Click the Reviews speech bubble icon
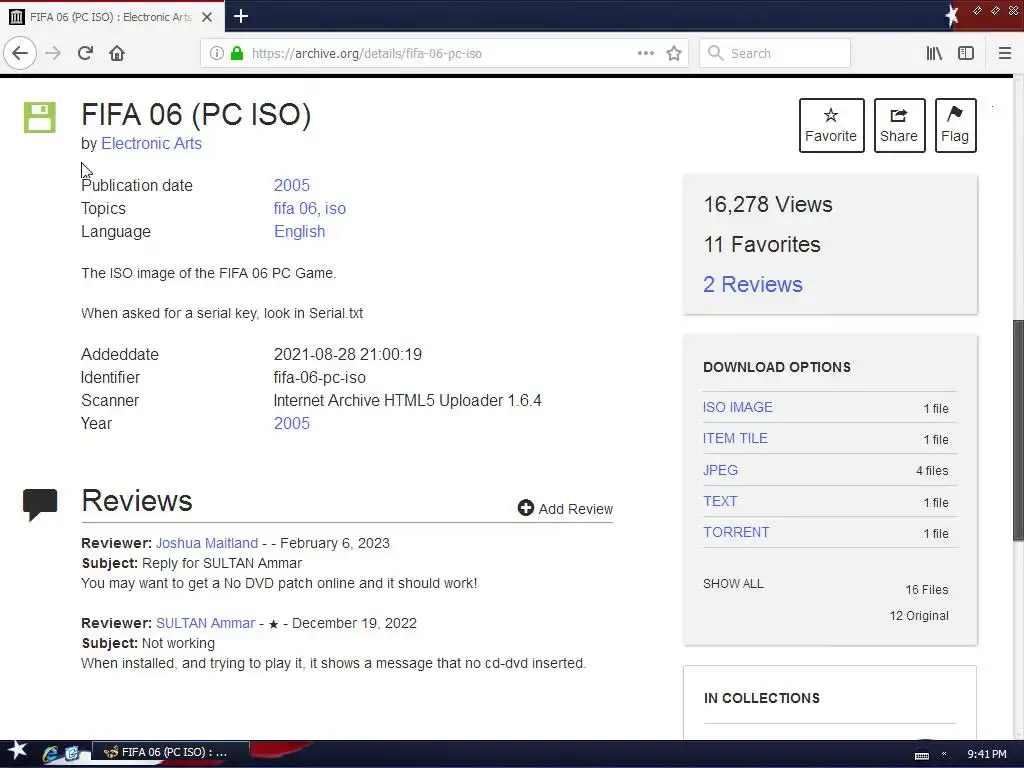Screen dimensions: 1024x768 click(40, 504)
